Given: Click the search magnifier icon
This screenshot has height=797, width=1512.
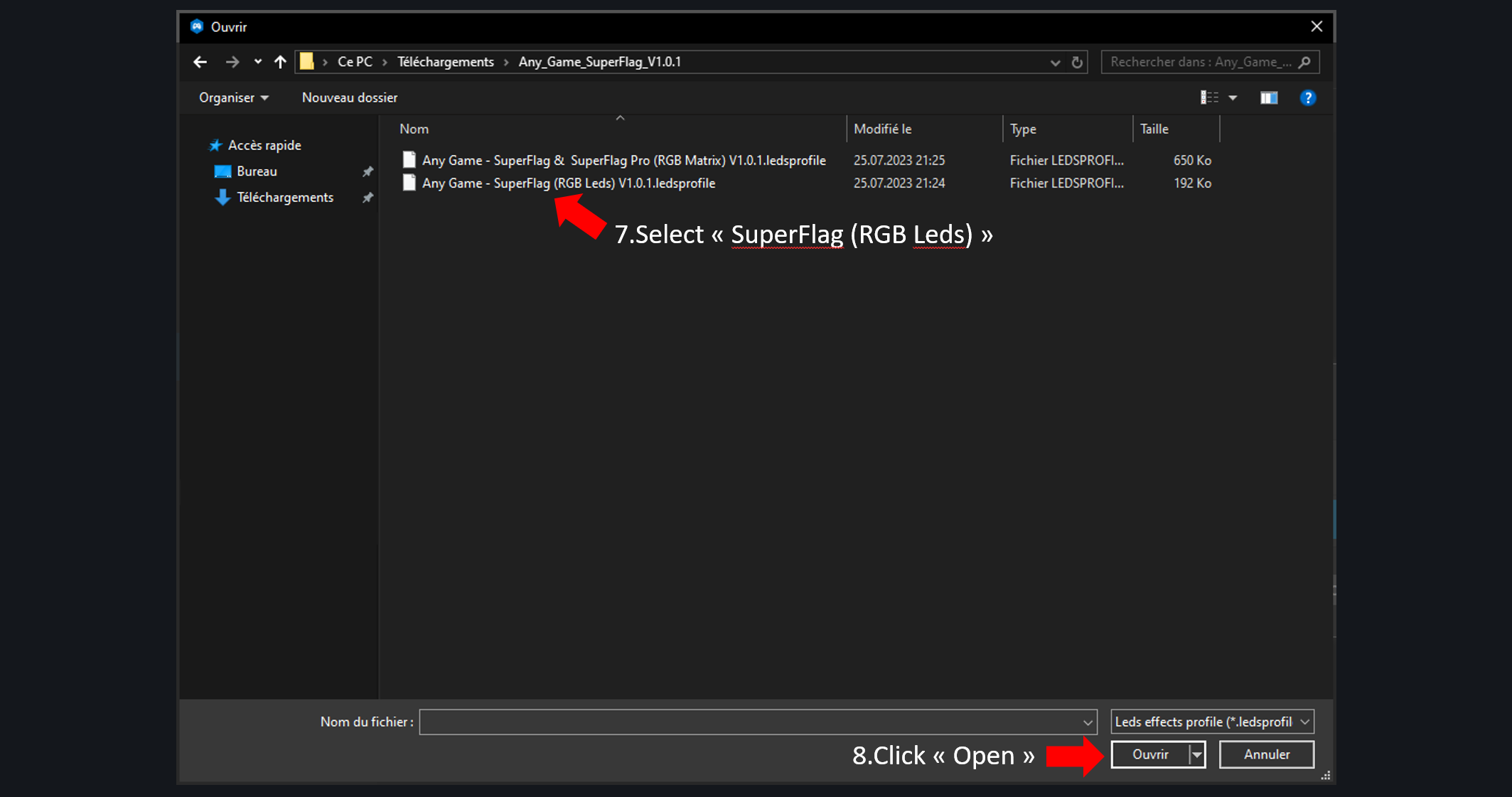Looking at the screenshot, I should click(x=1304, y=62).
